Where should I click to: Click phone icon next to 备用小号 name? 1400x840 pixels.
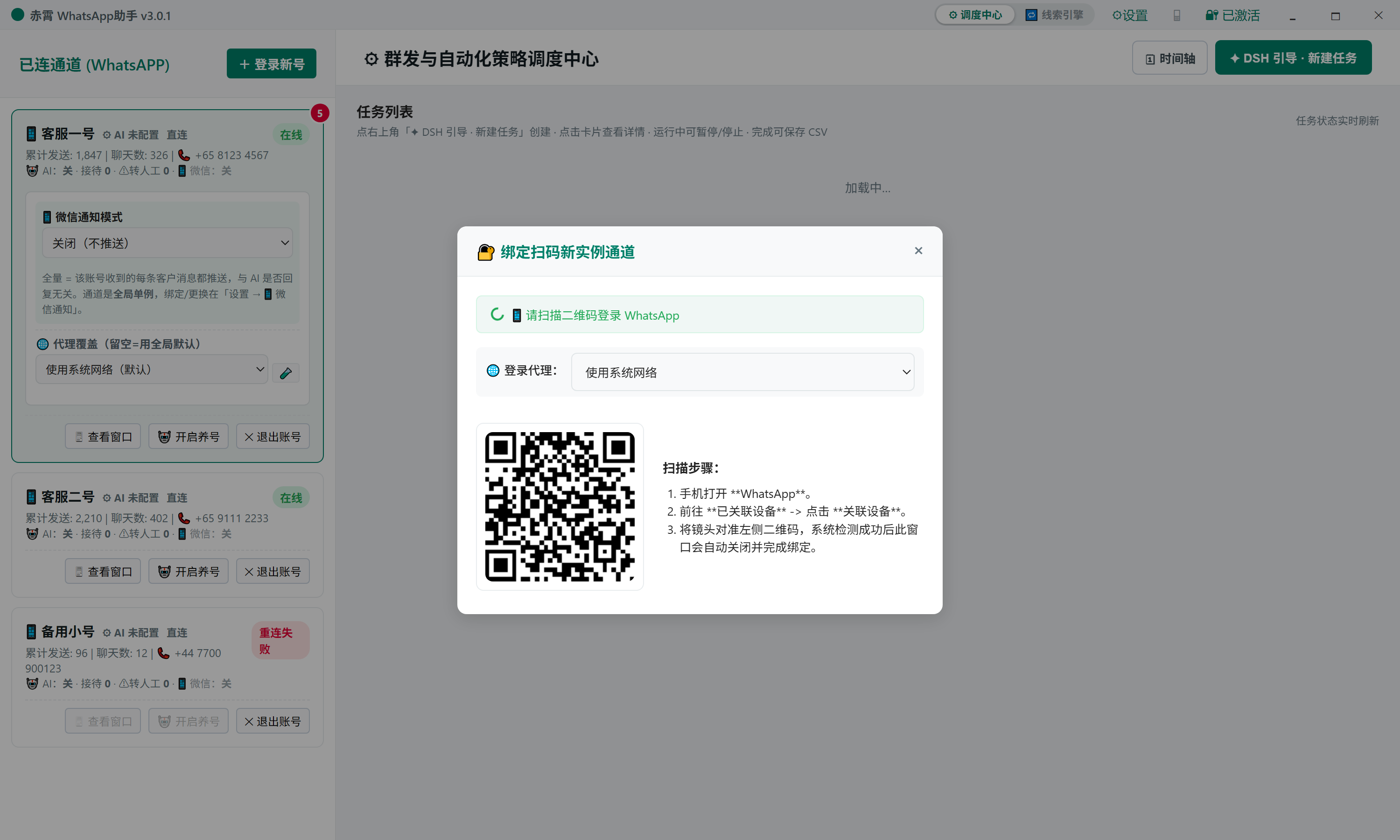[x=31, y=632]
